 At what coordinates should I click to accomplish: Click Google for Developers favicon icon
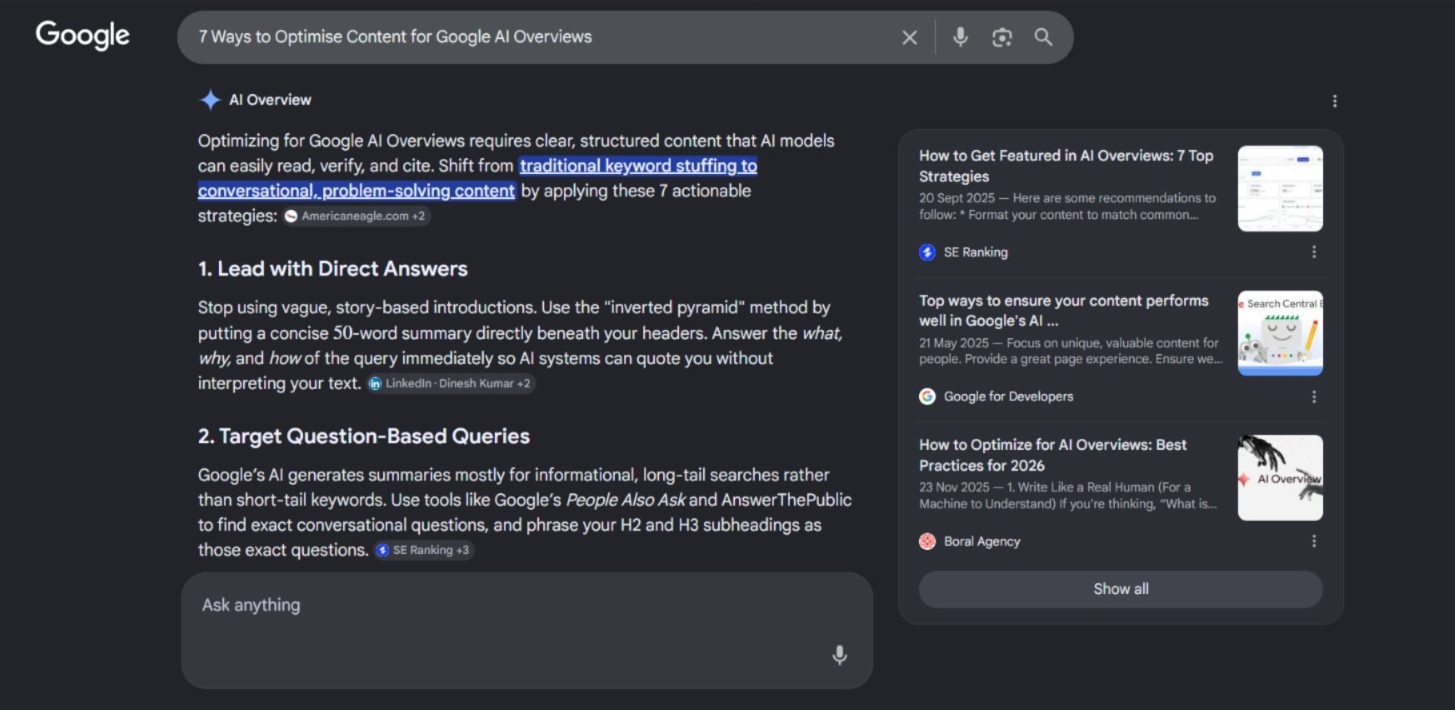(927, 396)
